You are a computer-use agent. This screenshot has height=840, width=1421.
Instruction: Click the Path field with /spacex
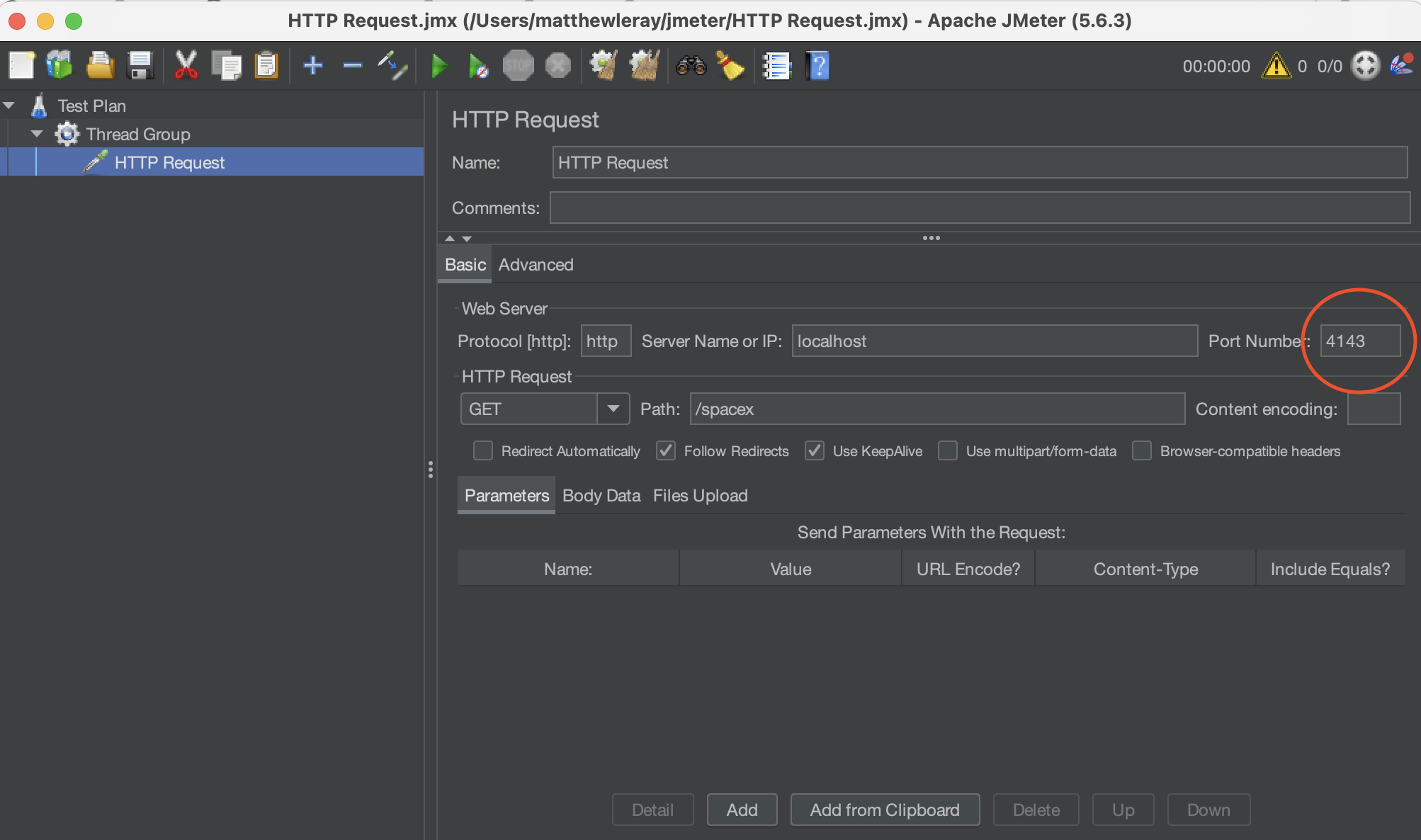[x=937, y=409]
